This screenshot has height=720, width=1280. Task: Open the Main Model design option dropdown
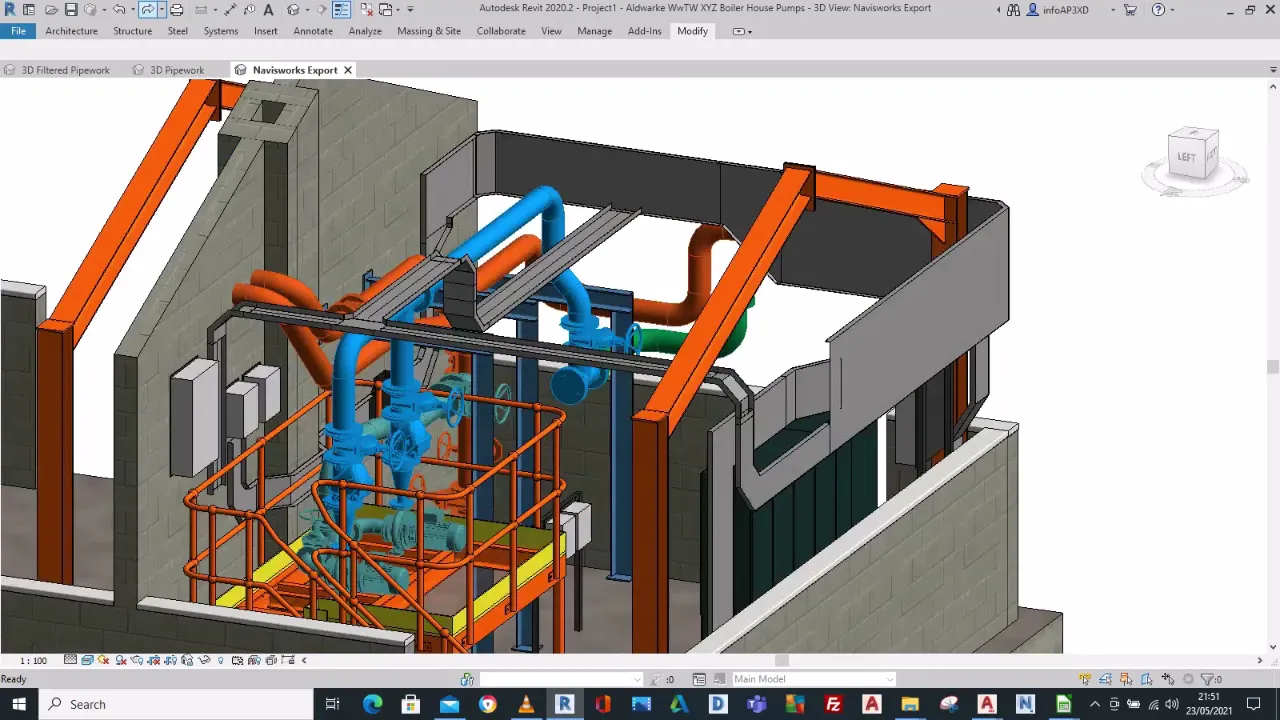814,679
